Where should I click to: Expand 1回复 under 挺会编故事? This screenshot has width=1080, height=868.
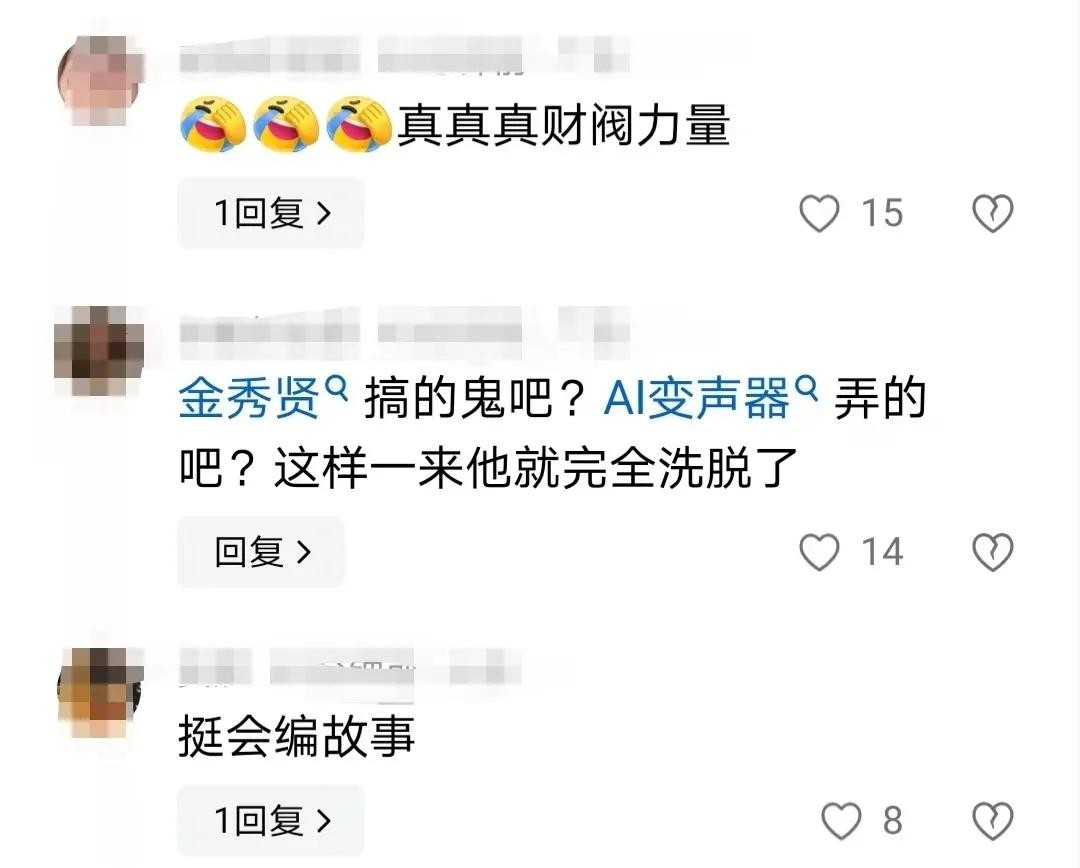tap(271, 820)
